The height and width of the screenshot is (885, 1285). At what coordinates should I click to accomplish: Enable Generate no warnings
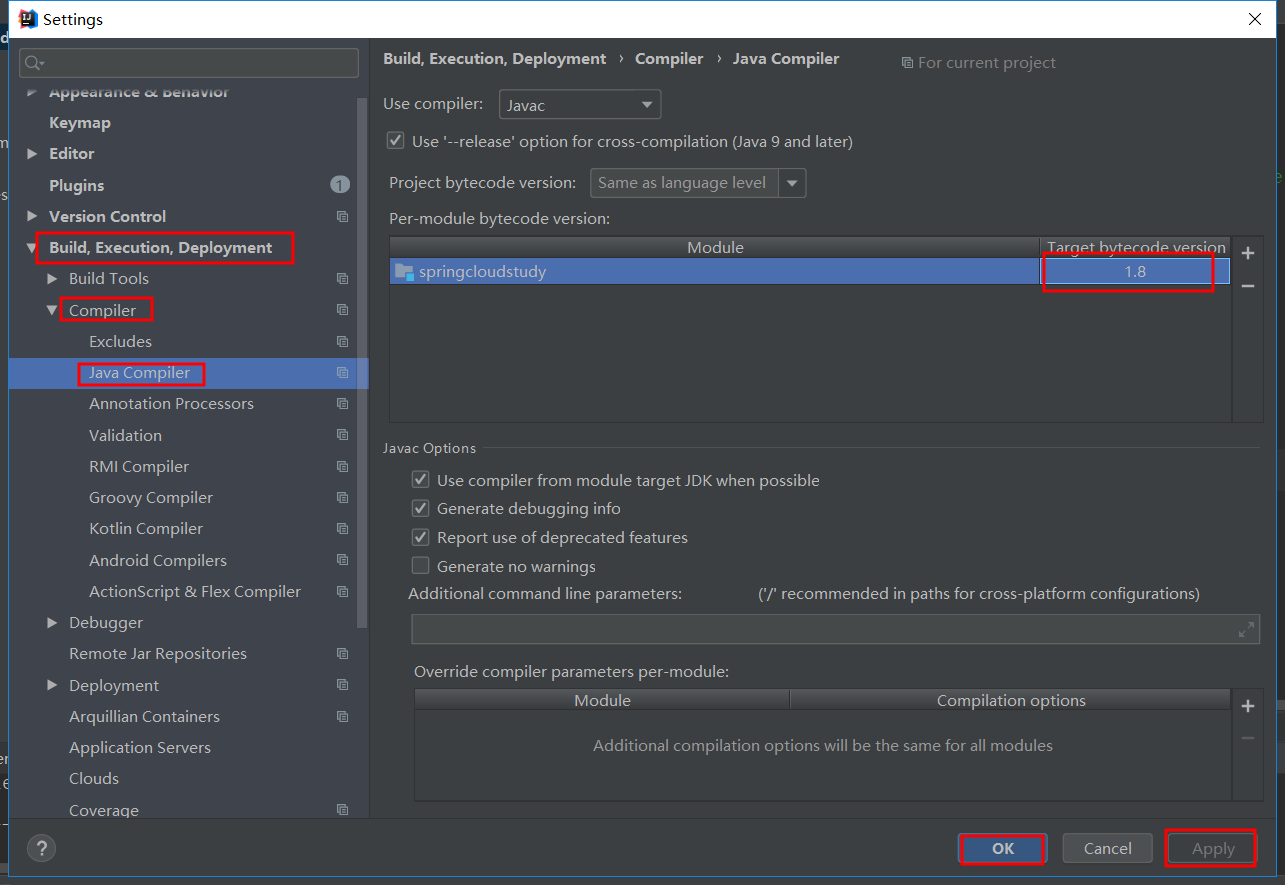(x=421, y=566)
